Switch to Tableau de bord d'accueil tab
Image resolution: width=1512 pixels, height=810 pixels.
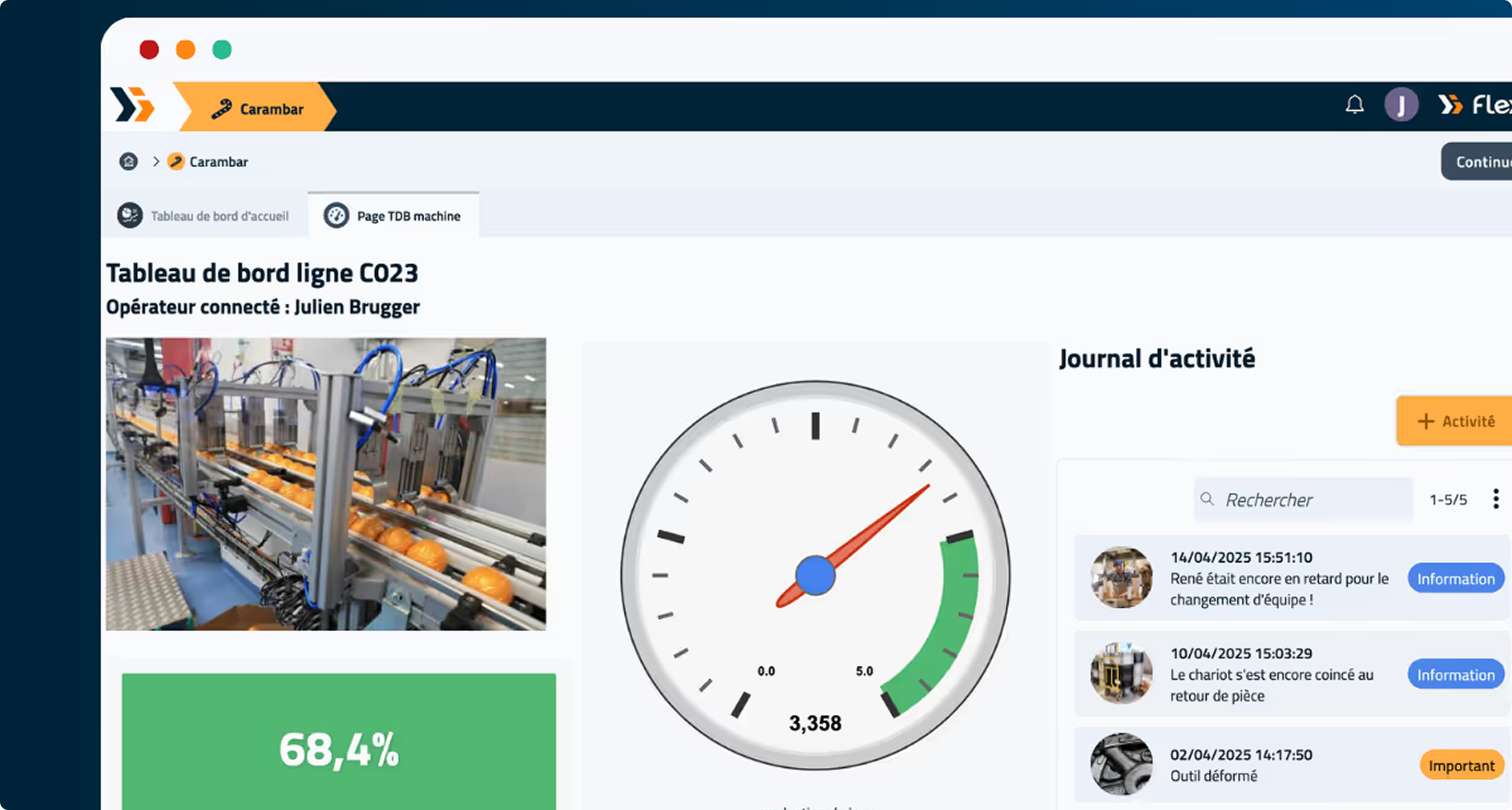click(x=203, y=215)
